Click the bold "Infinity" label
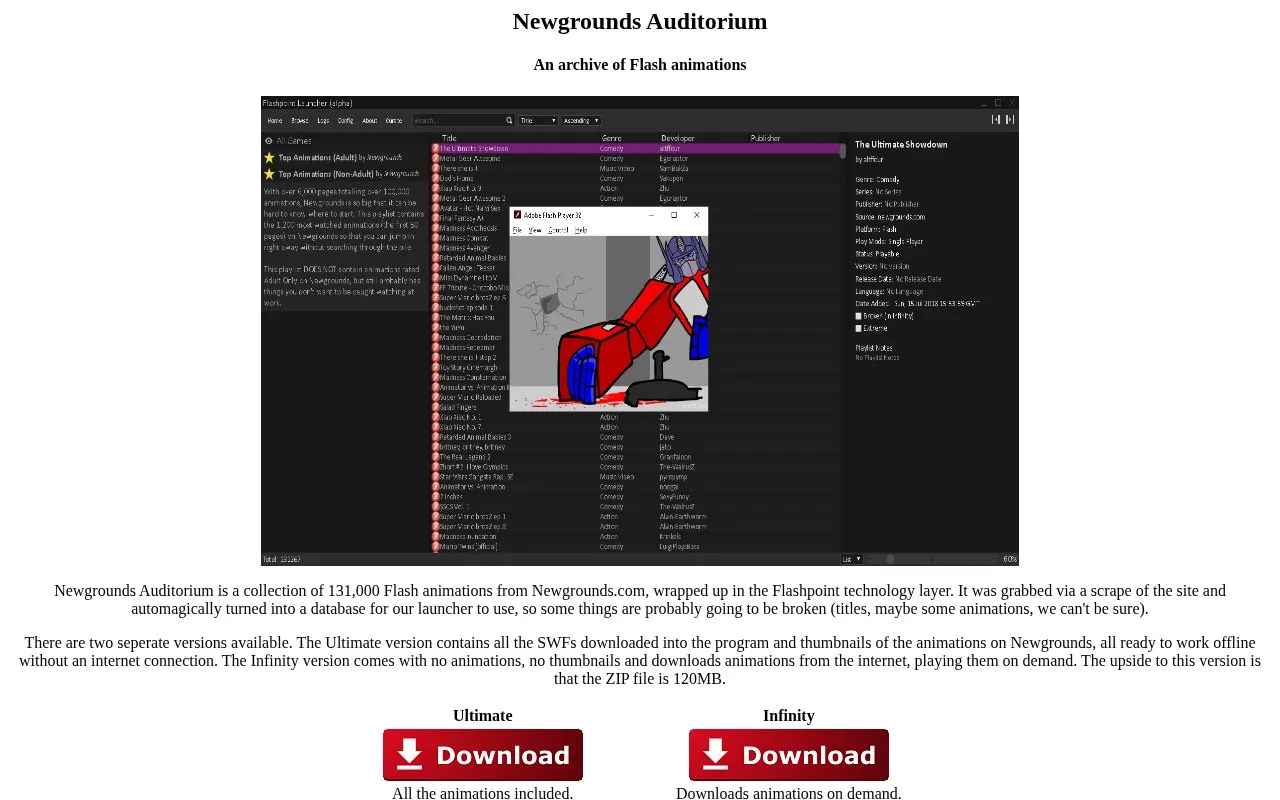The height and width of the screenshot is (800, 1280). [x=789, y=716]
